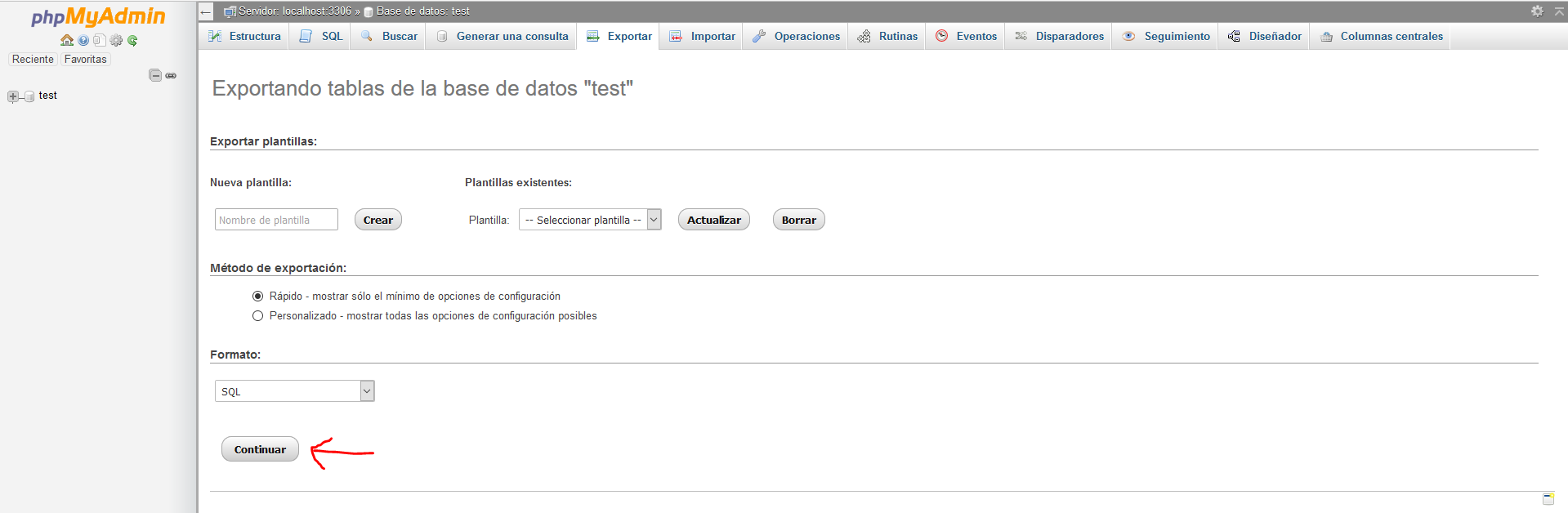Click the Servidor: localhost:3306 breadcrumb link
Image resolution: width=1568 pixels, height=513 pixels.
point(295,11)
